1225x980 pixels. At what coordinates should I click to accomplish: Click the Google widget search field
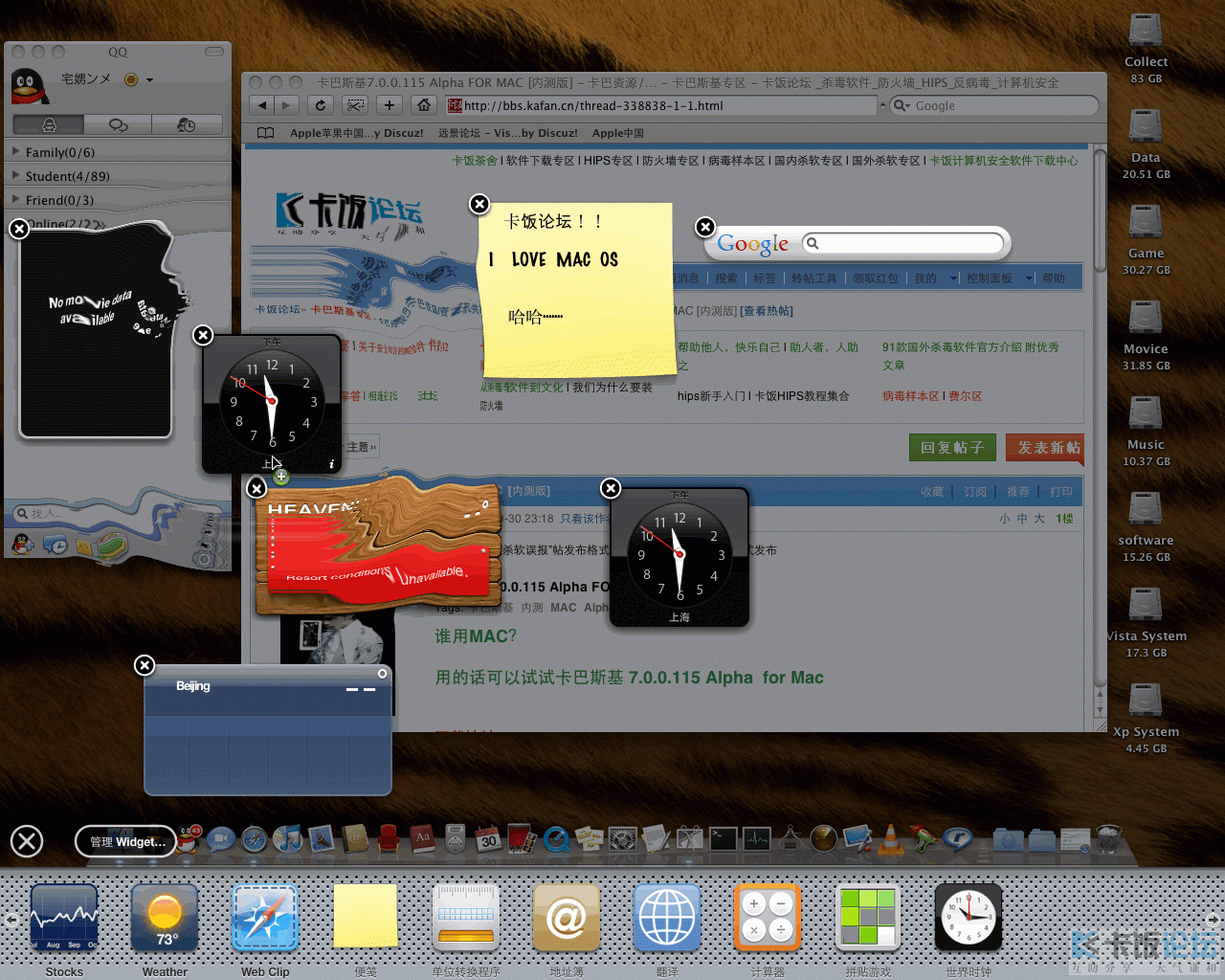pos(904,243)
